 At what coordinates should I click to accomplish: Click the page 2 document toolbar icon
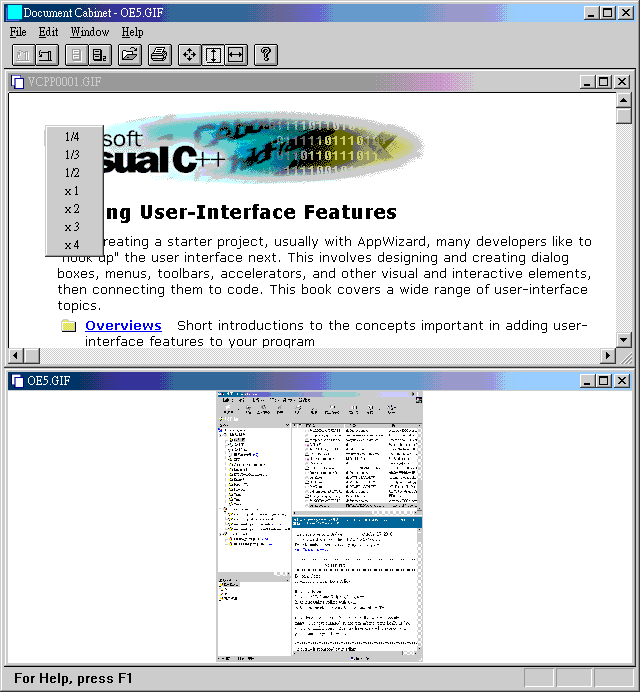pos(101,54)
